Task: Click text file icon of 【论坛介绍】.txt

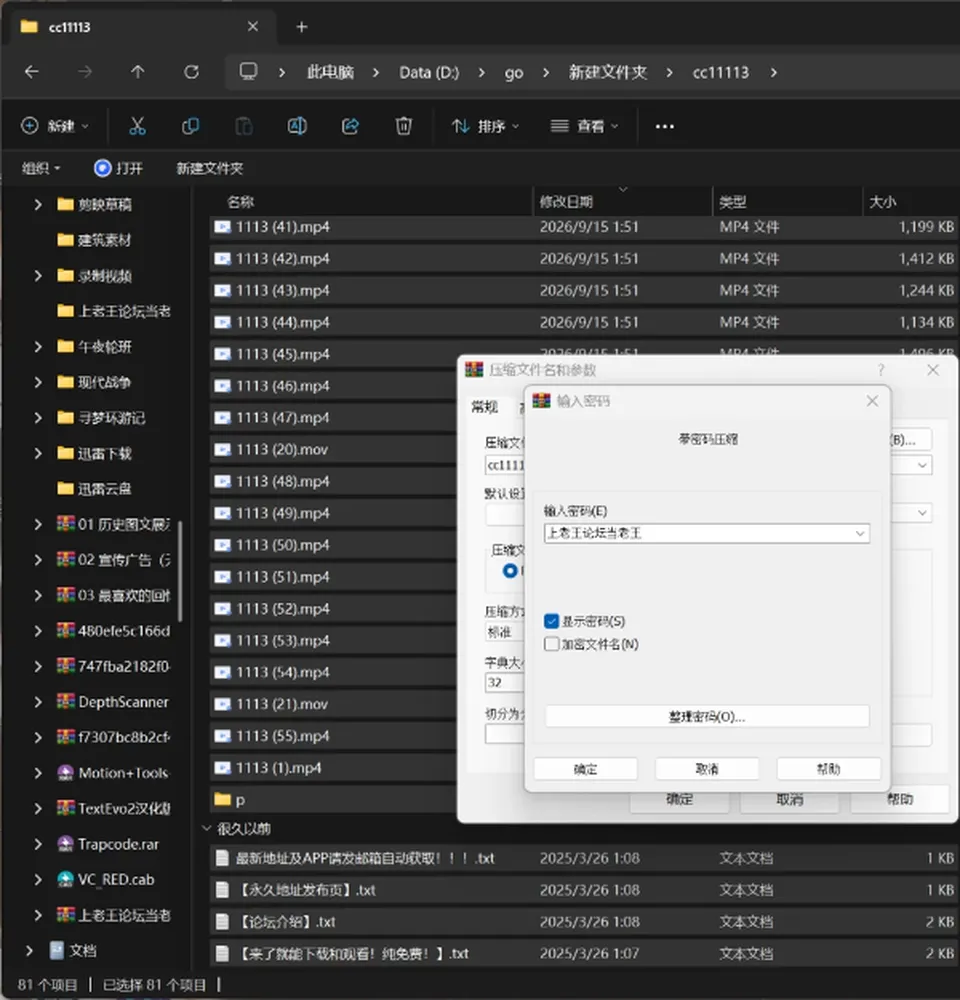Action: tap(222, 922)
